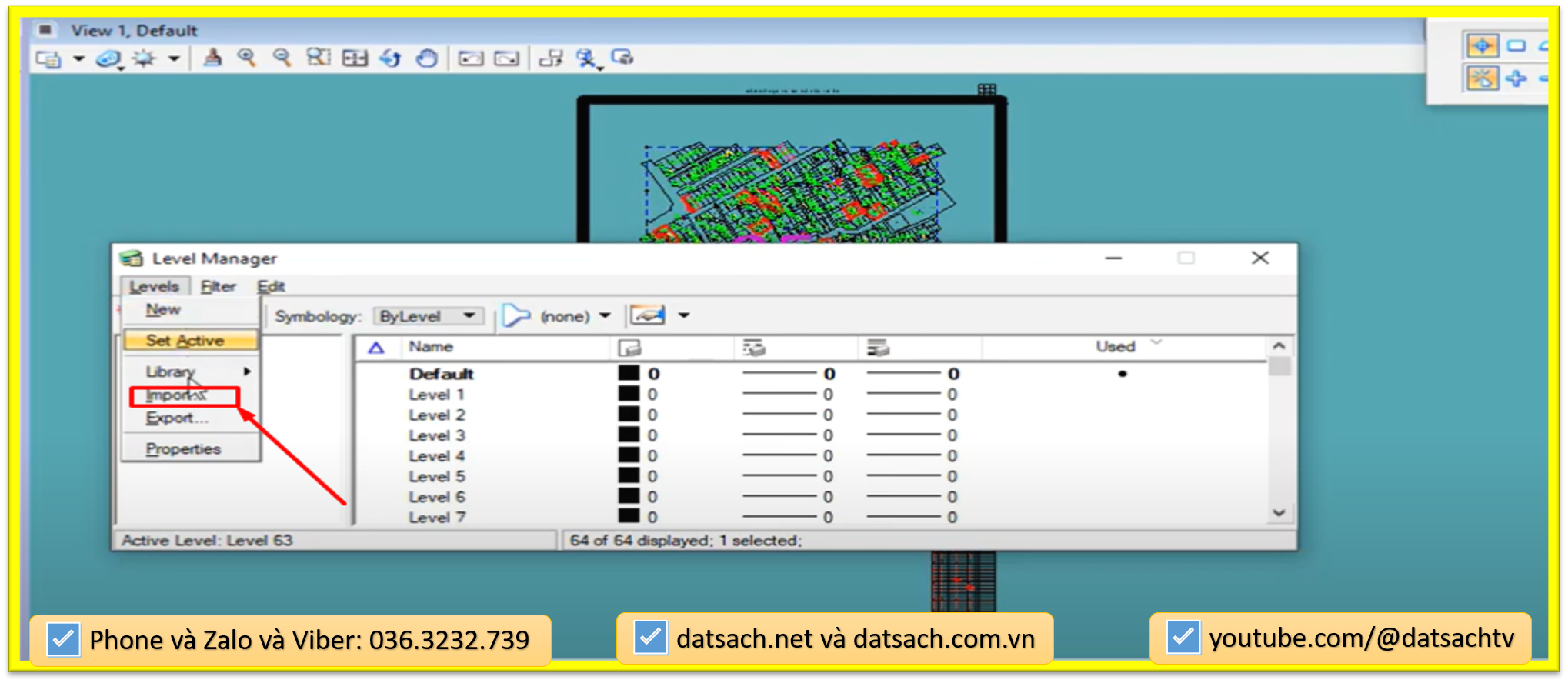Click the Fit View icon

355,58
